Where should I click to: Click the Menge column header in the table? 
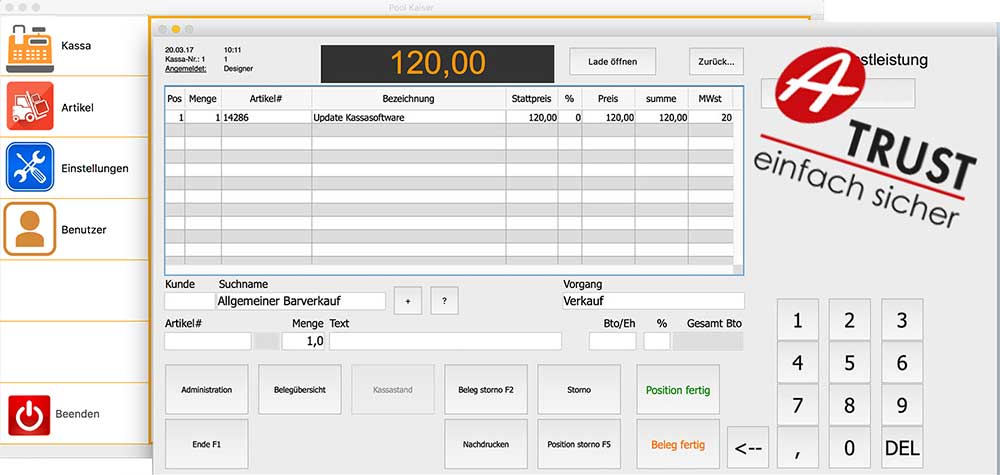point(203,99)
